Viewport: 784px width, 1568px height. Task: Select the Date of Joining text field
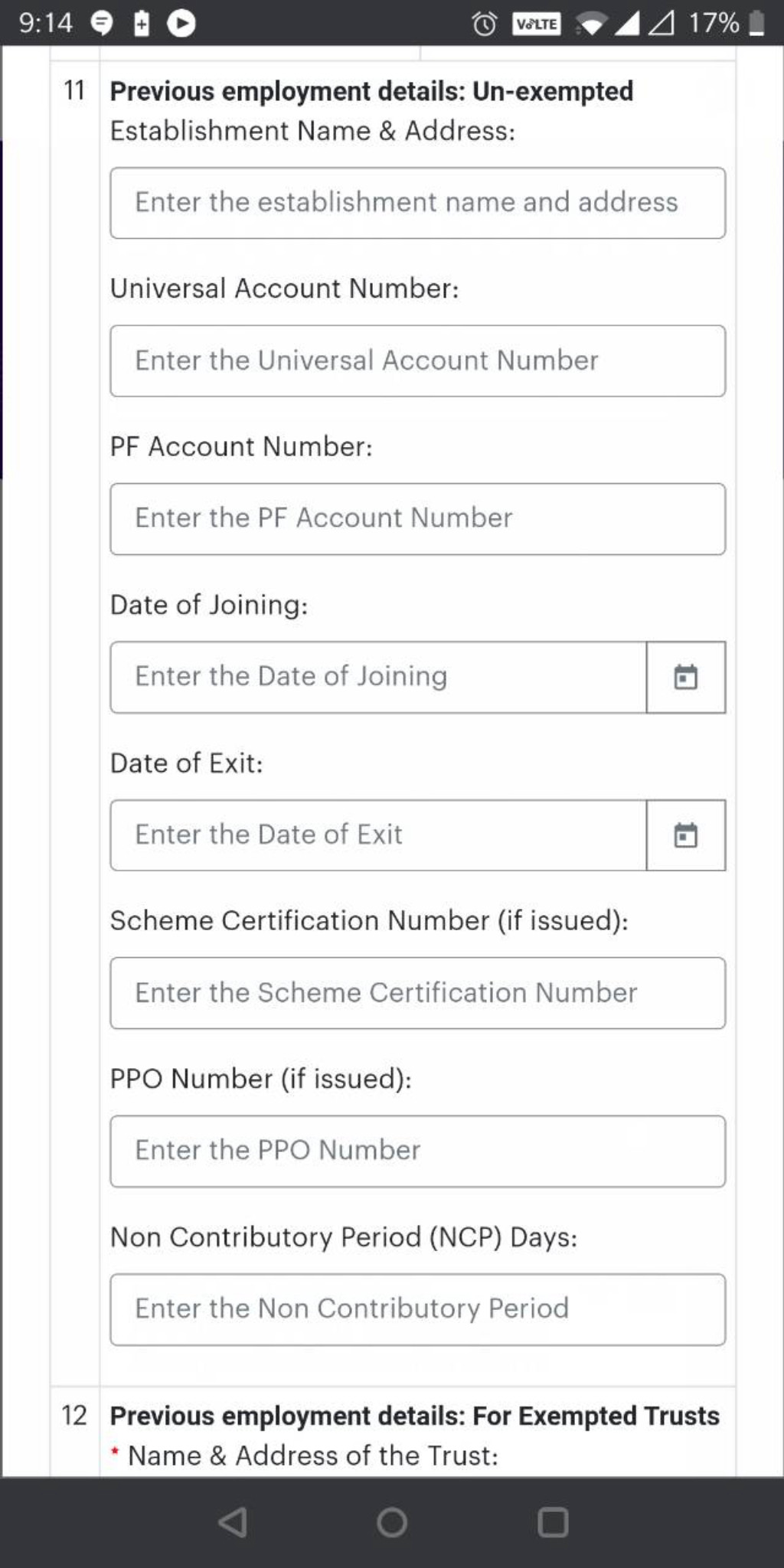point(379,678)
